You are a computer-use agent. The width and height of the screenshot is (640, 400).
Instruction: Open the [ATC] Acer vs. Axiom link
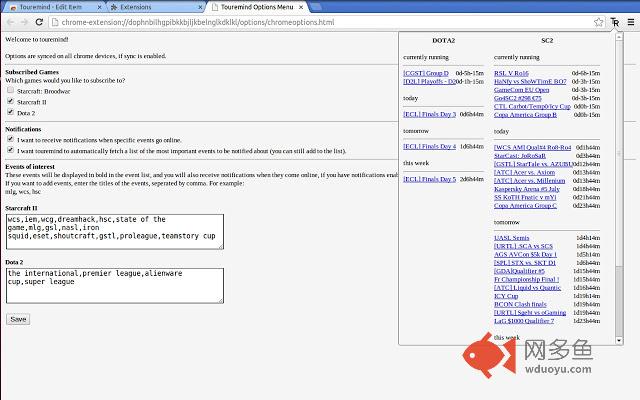coord(524,172)
